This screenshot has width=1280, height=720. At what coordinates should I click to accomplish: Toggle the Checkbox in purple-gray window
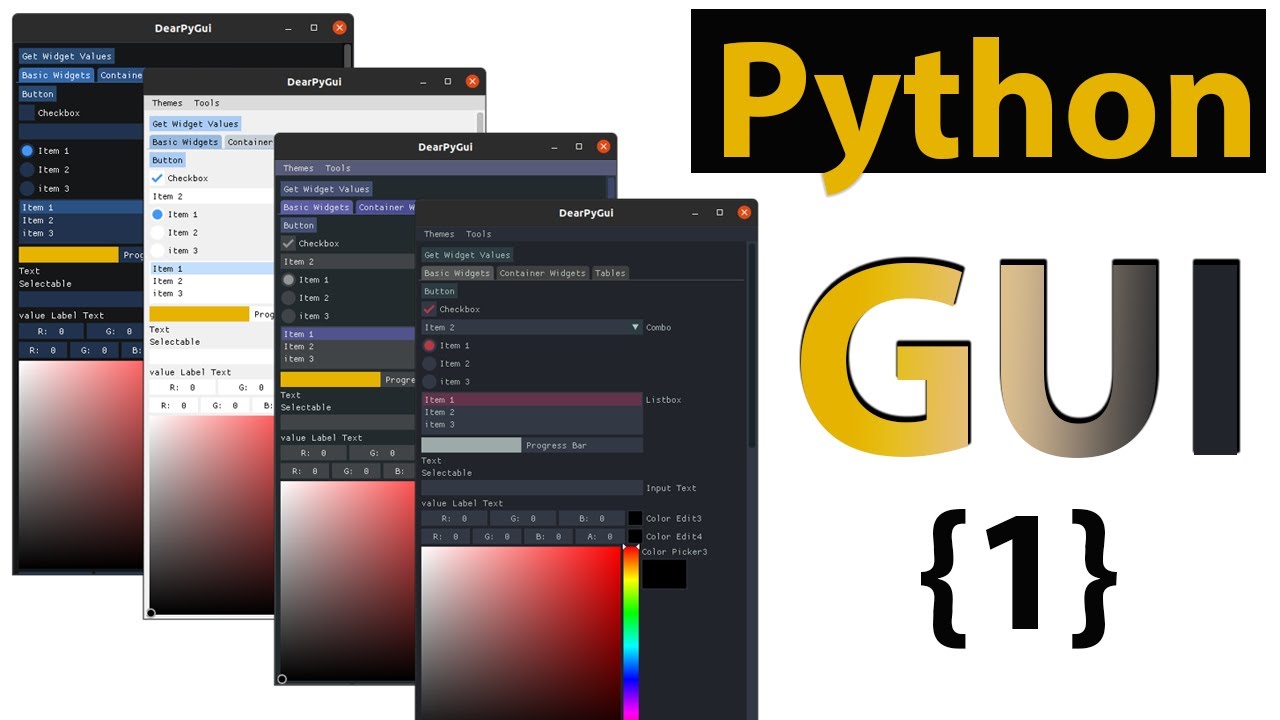[288, 243]
